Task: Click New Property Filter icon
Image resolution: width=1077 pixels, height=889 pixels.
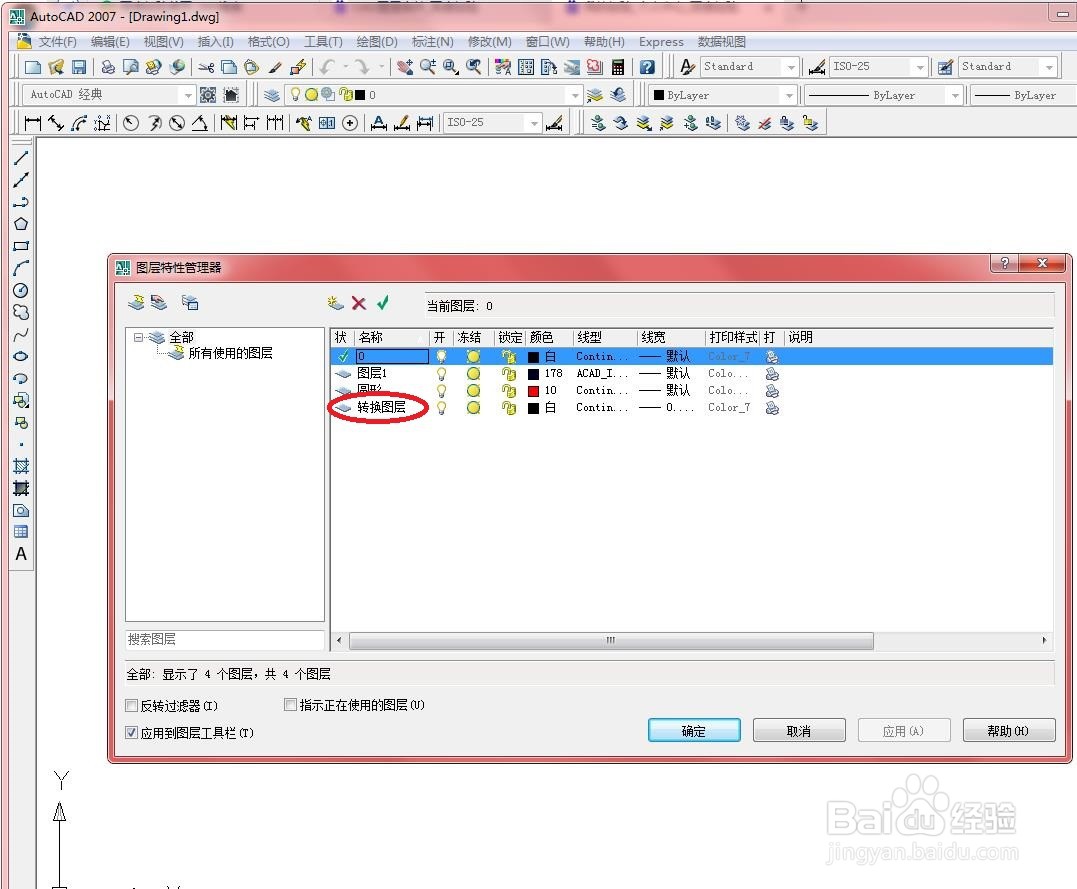Action: pyautogui.click(x=136, y=303)
